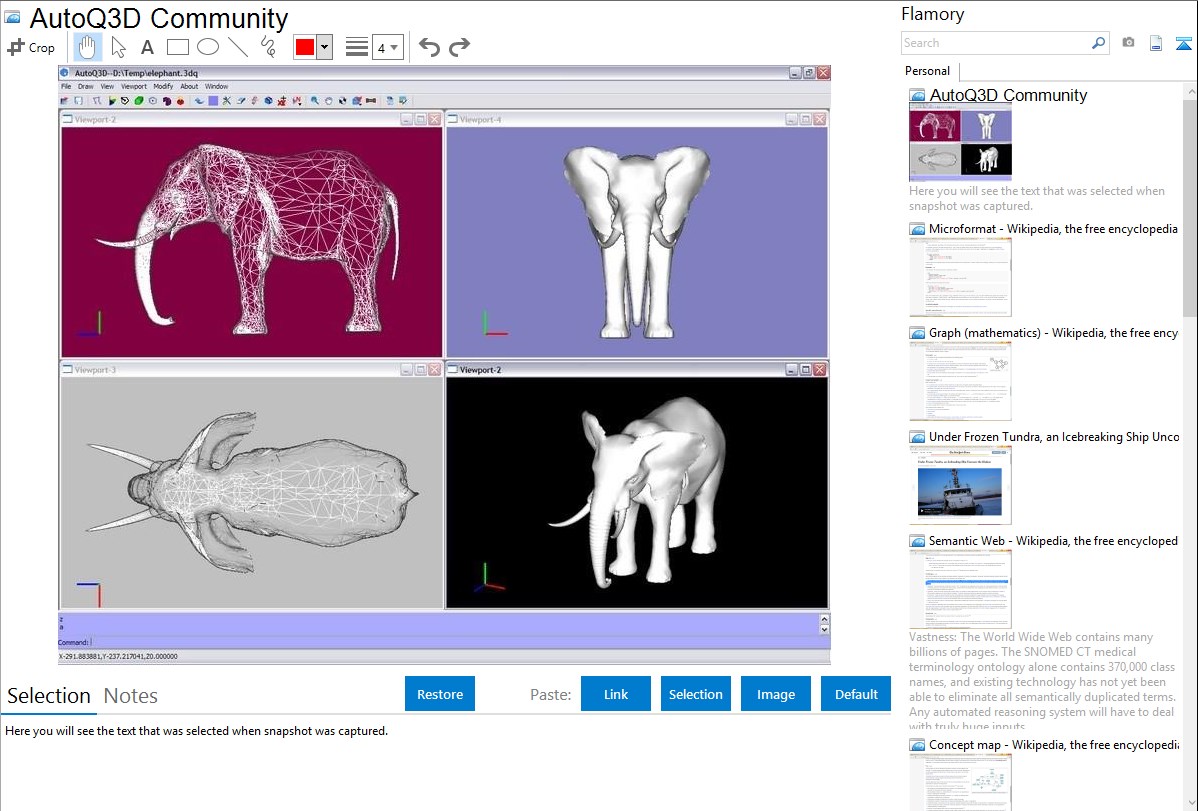
Task: Click the camera capture icon
Action: pos(1128,43)
